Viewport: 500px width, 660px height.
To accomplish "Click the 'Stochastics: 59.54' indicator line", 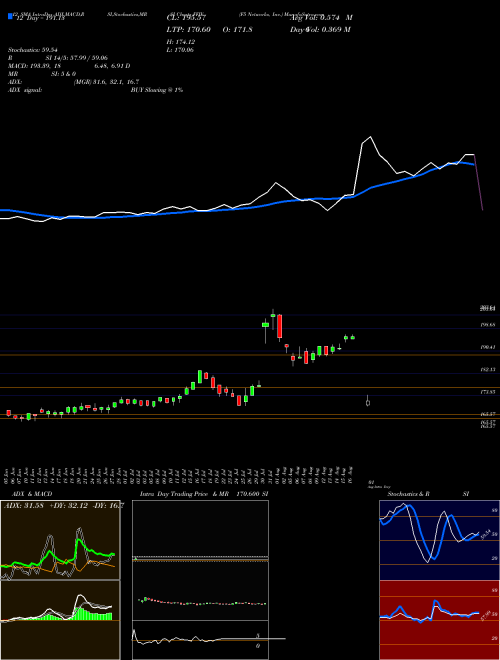I will coord(33,50).
